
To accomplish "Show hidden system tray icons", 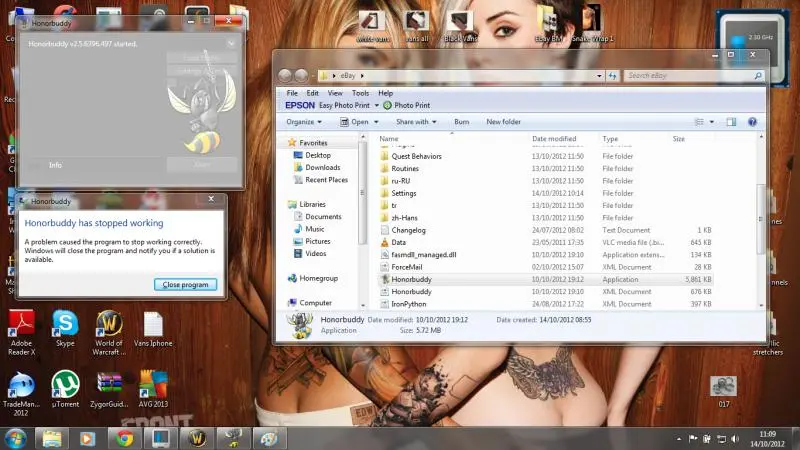I will coord(679,439).
